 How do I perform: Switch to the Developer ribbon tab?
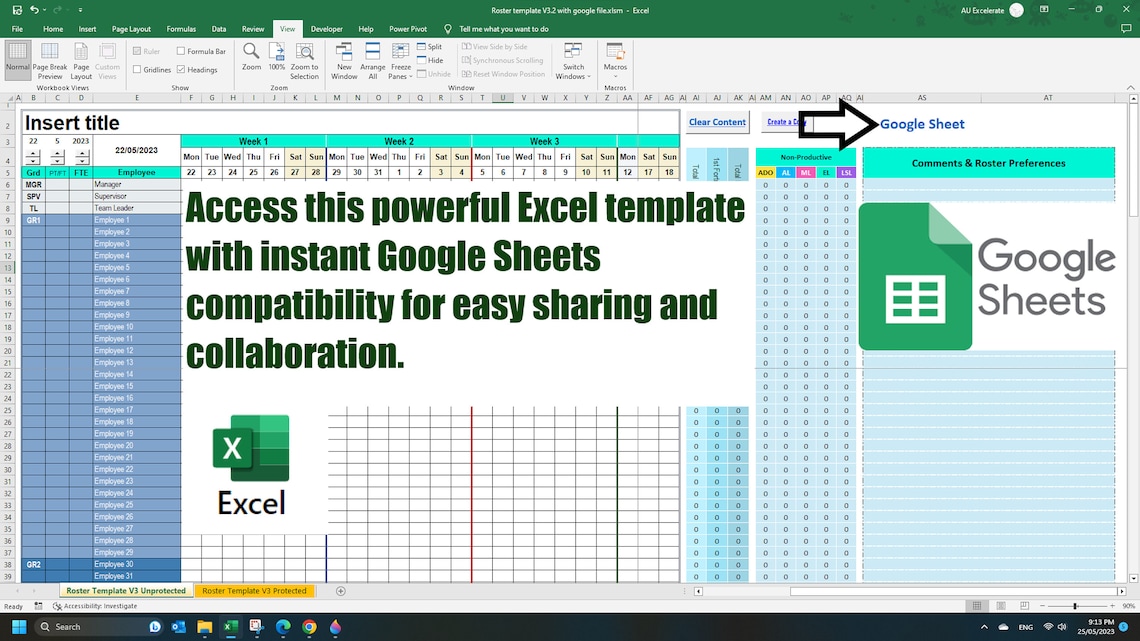pyautogui.click(x=326, y=29)
